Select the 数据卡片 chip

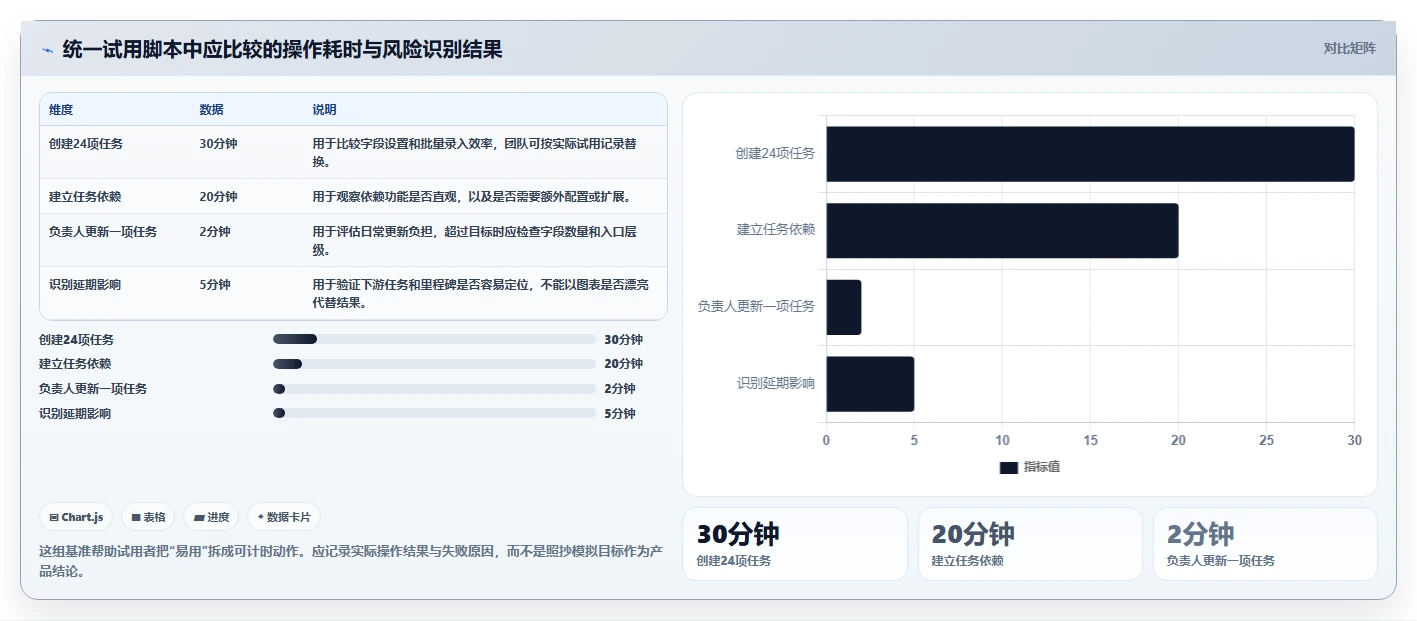(284, 517)
